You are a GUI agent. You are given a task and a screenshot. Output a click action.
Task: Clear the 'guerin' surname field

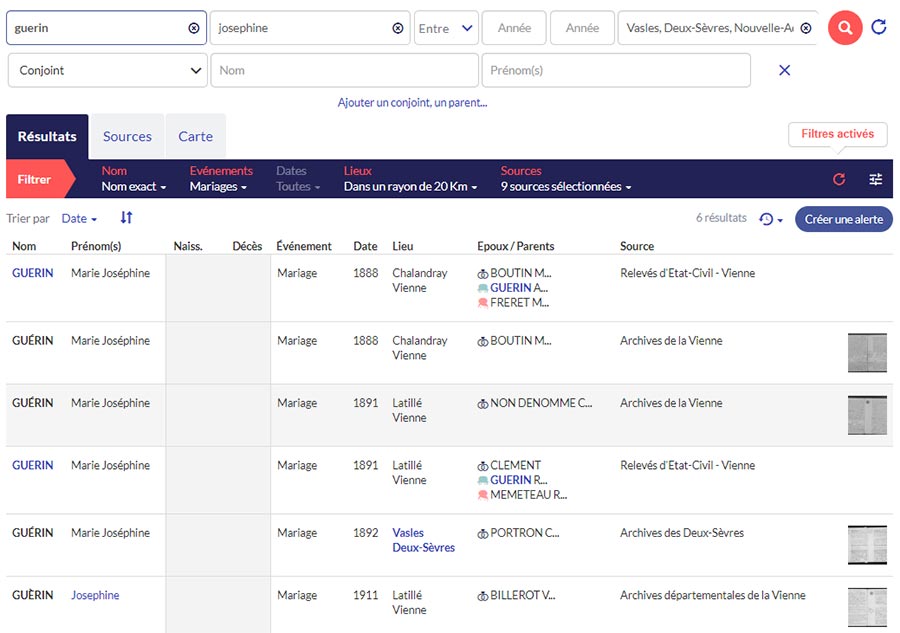pos(194,29)
